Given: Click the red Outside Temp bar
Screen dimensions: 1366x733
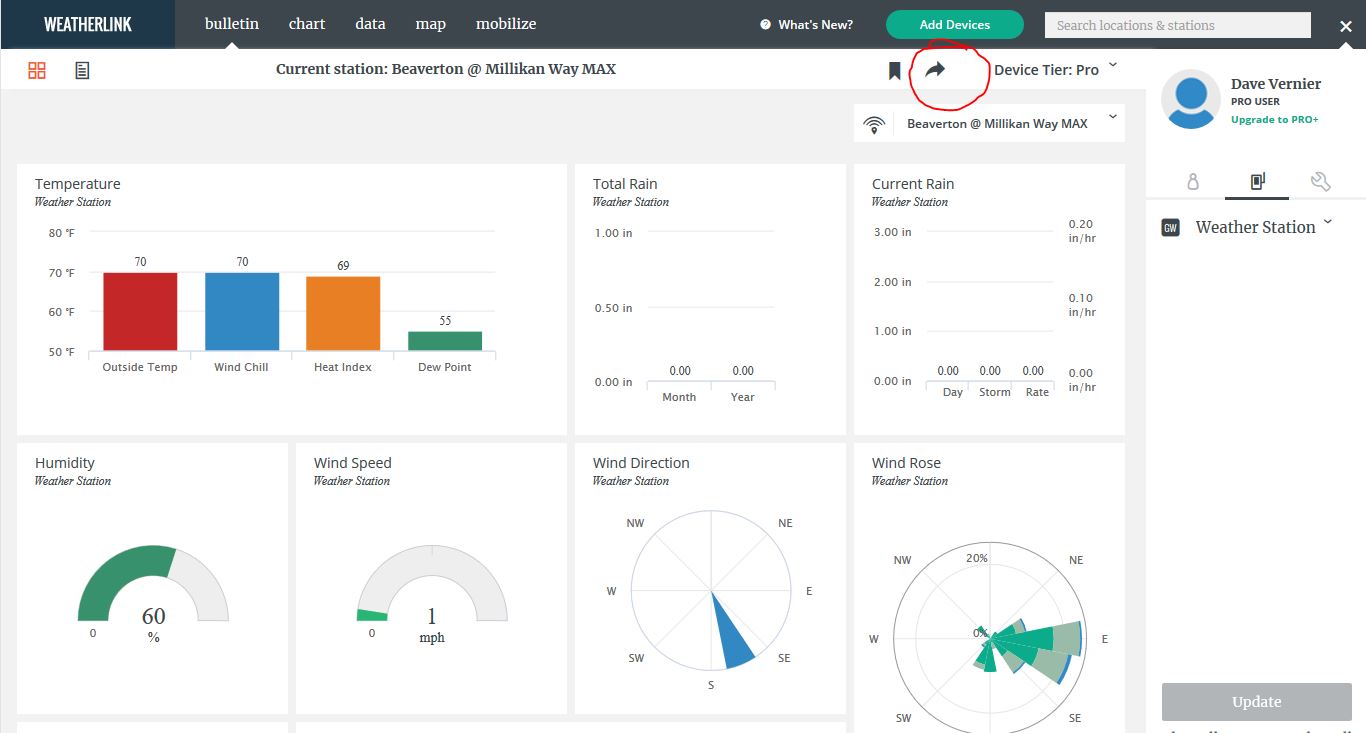Looking at the screenshot, I should point(140,311).
